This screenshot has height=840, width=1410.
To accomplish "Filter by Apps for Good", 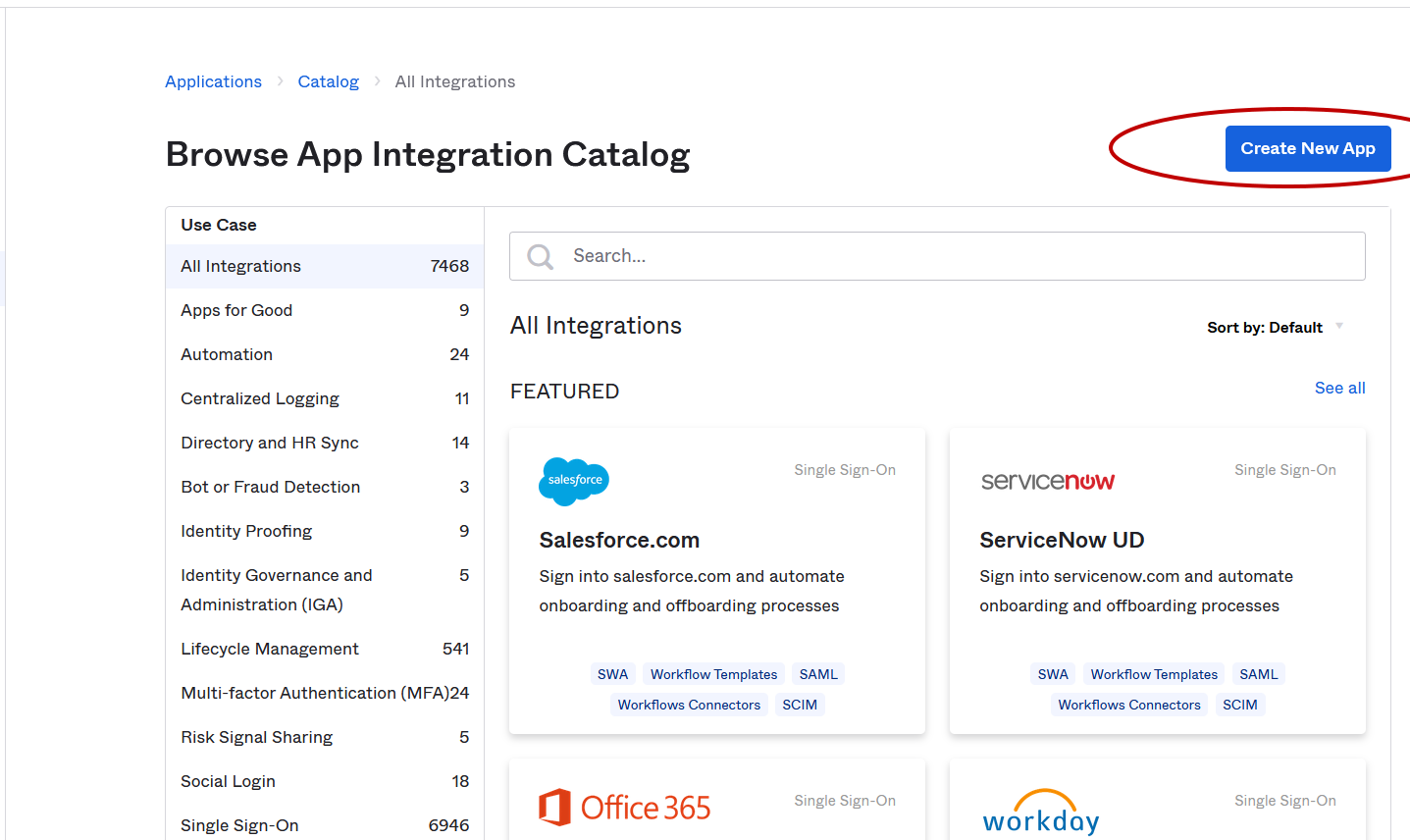I will pyautogui.click(x=325, y=310).
